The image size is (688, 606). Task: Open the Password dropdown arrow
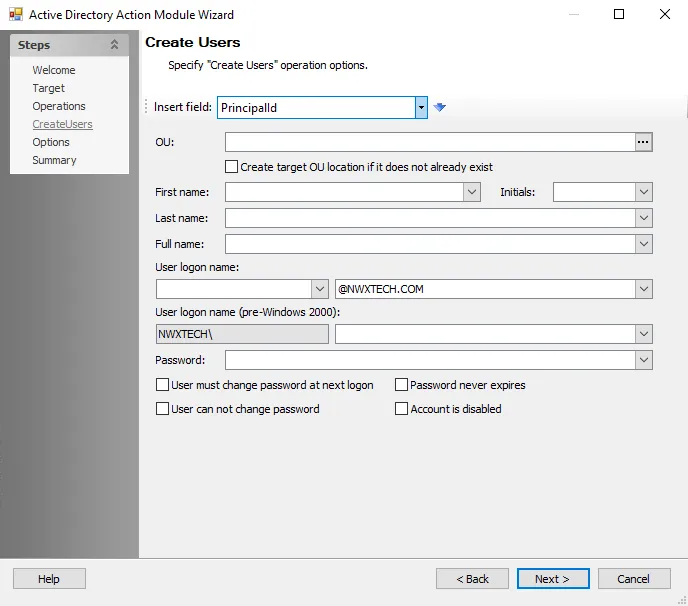coord(644,360)
